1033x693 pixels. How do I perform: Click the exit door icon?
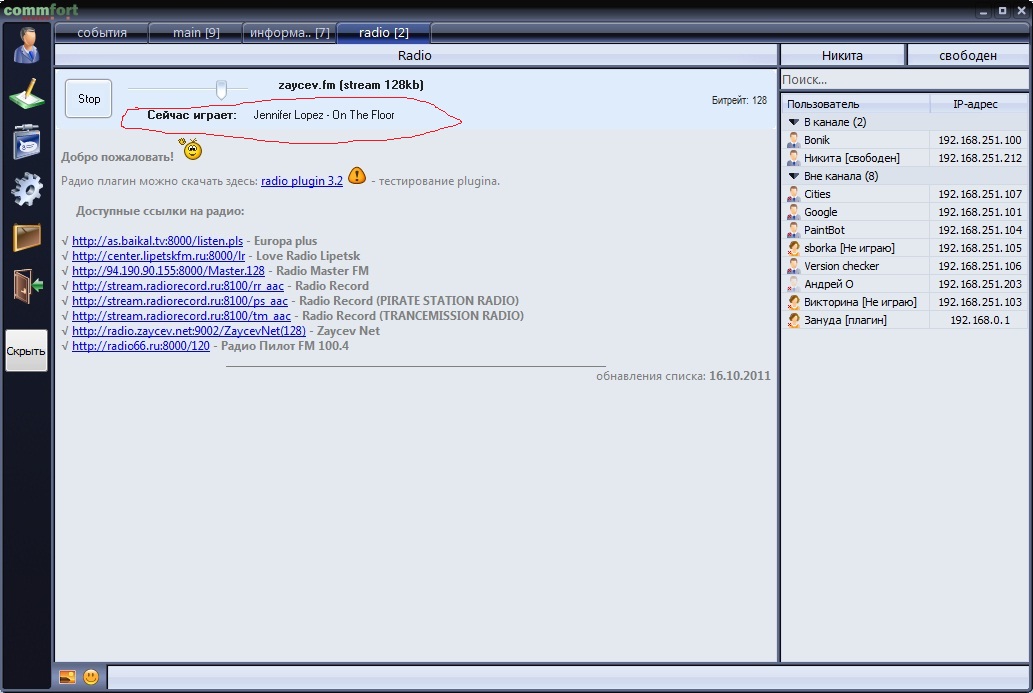[x=26, y=286]
